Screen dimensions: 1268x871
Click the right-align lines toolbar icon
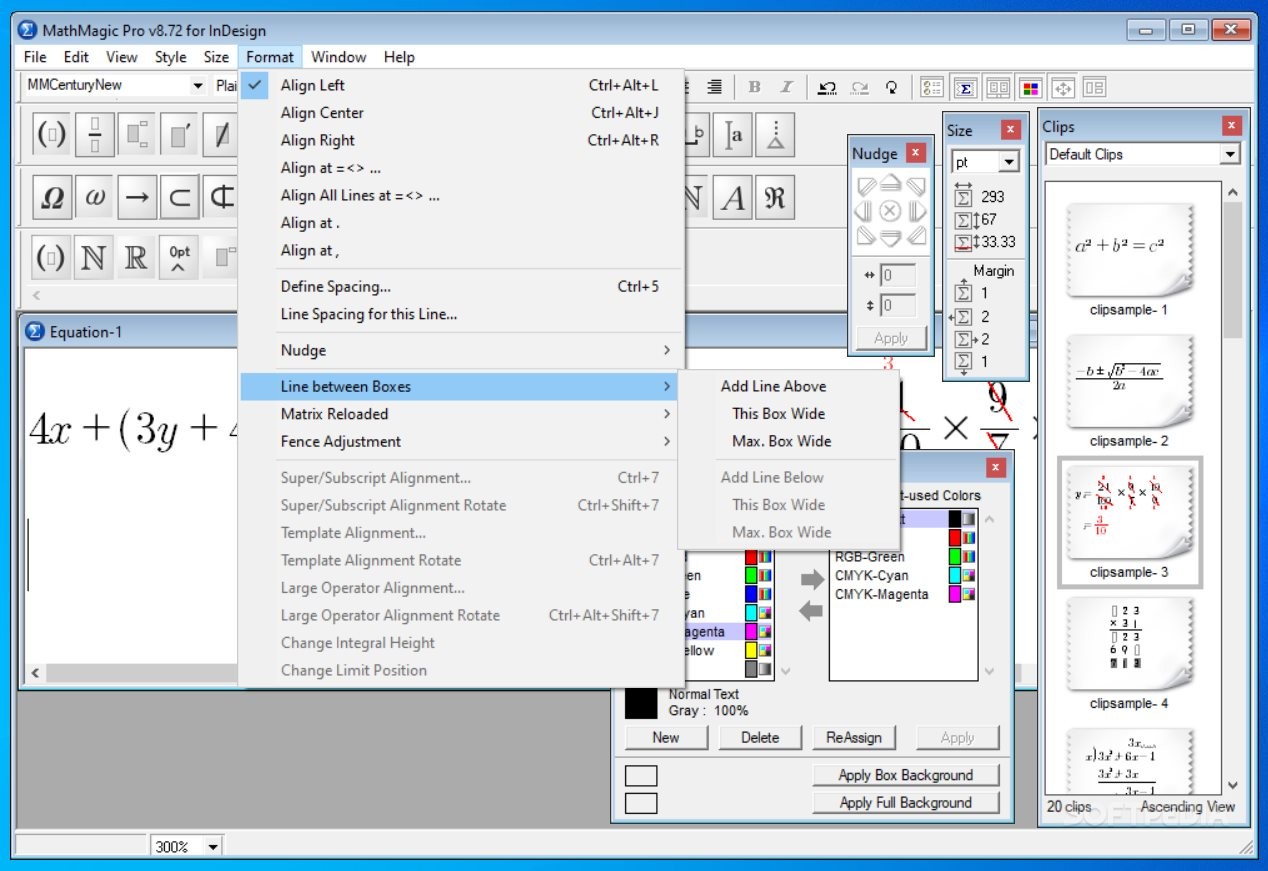(x=715, y=87)
